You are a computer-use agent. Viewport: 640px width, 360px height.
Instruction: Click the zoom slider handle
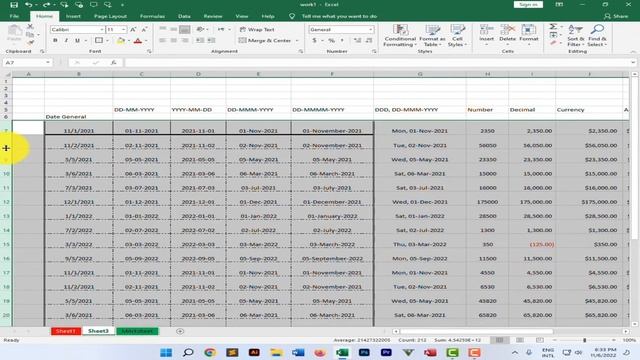(584, 340)
